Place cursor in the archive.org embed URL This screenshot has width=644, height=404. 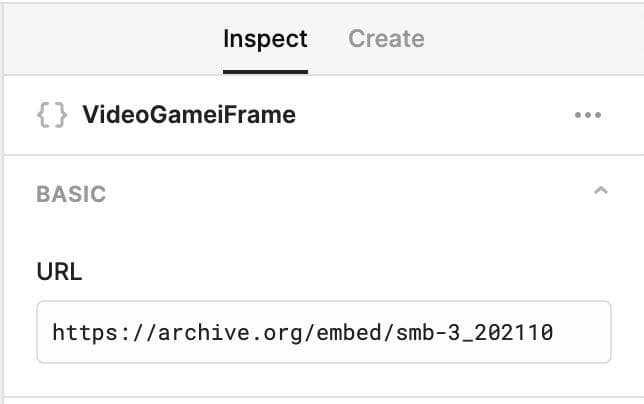click(x=302, y=332)
